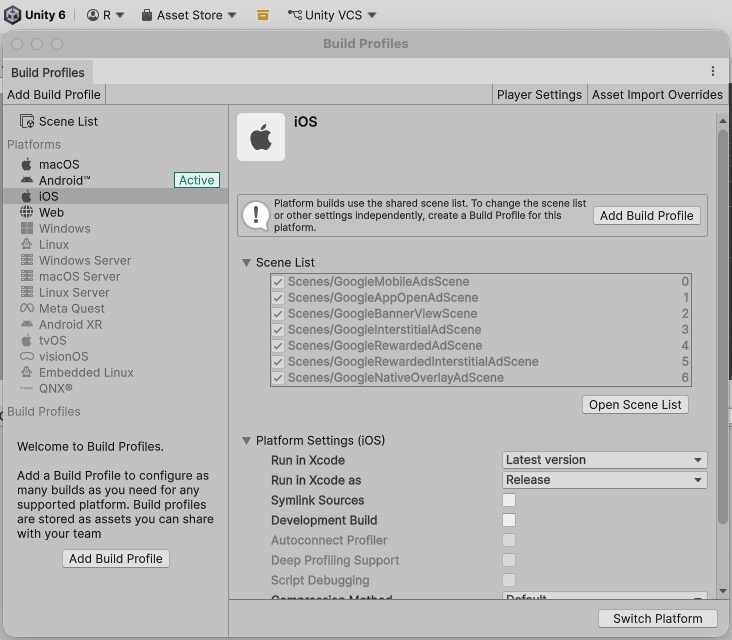Click Add Build Profile under welcome text
The image size is (732, 640).
pyautogui.click(x=116, y=559)
